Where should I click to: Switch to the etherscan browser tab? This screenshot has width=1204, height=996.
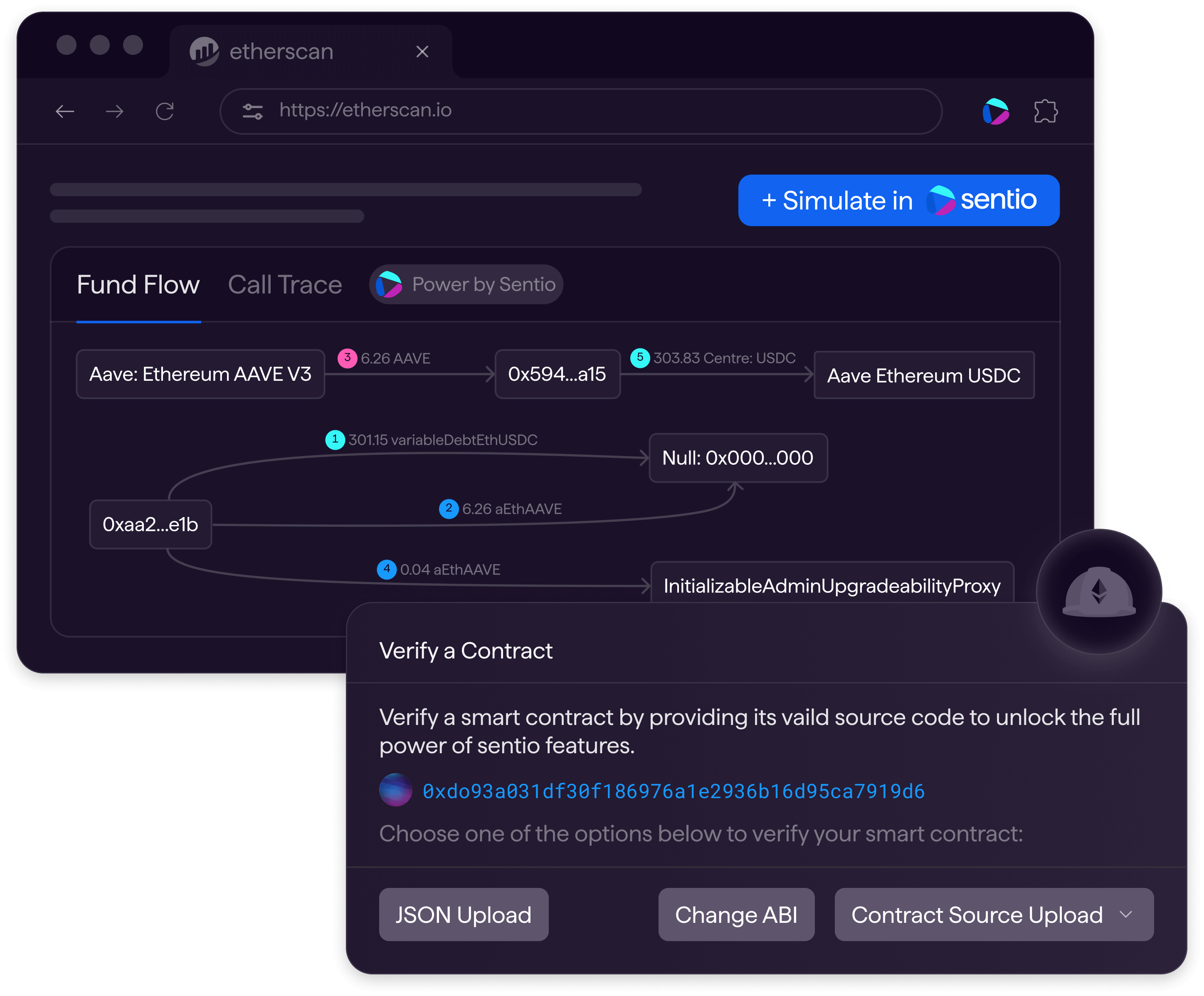point(311,52)
